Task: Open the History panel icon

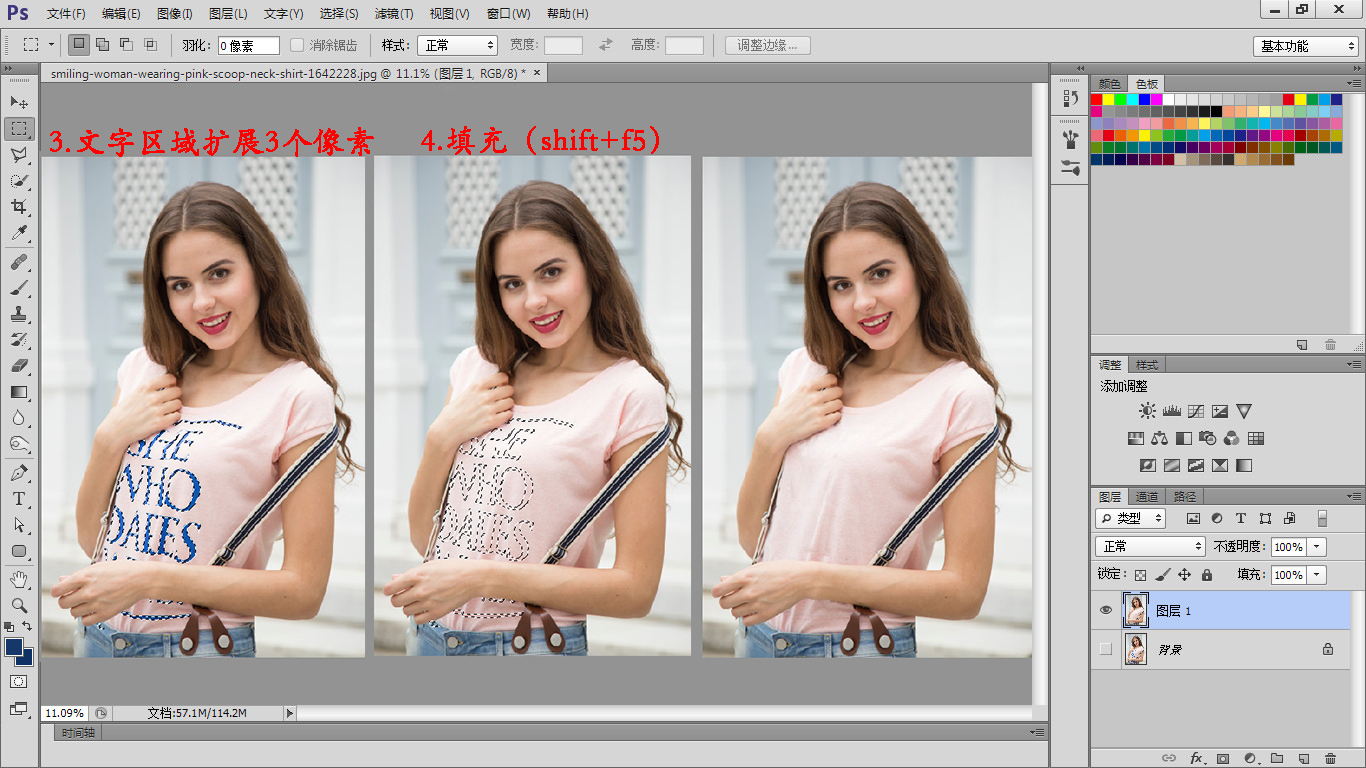Action: tap(1071, 98)
